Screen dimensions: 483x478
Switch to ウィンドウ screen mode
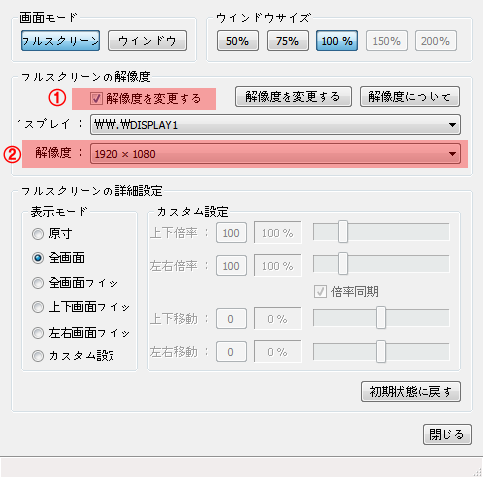(x=147, y=41)
